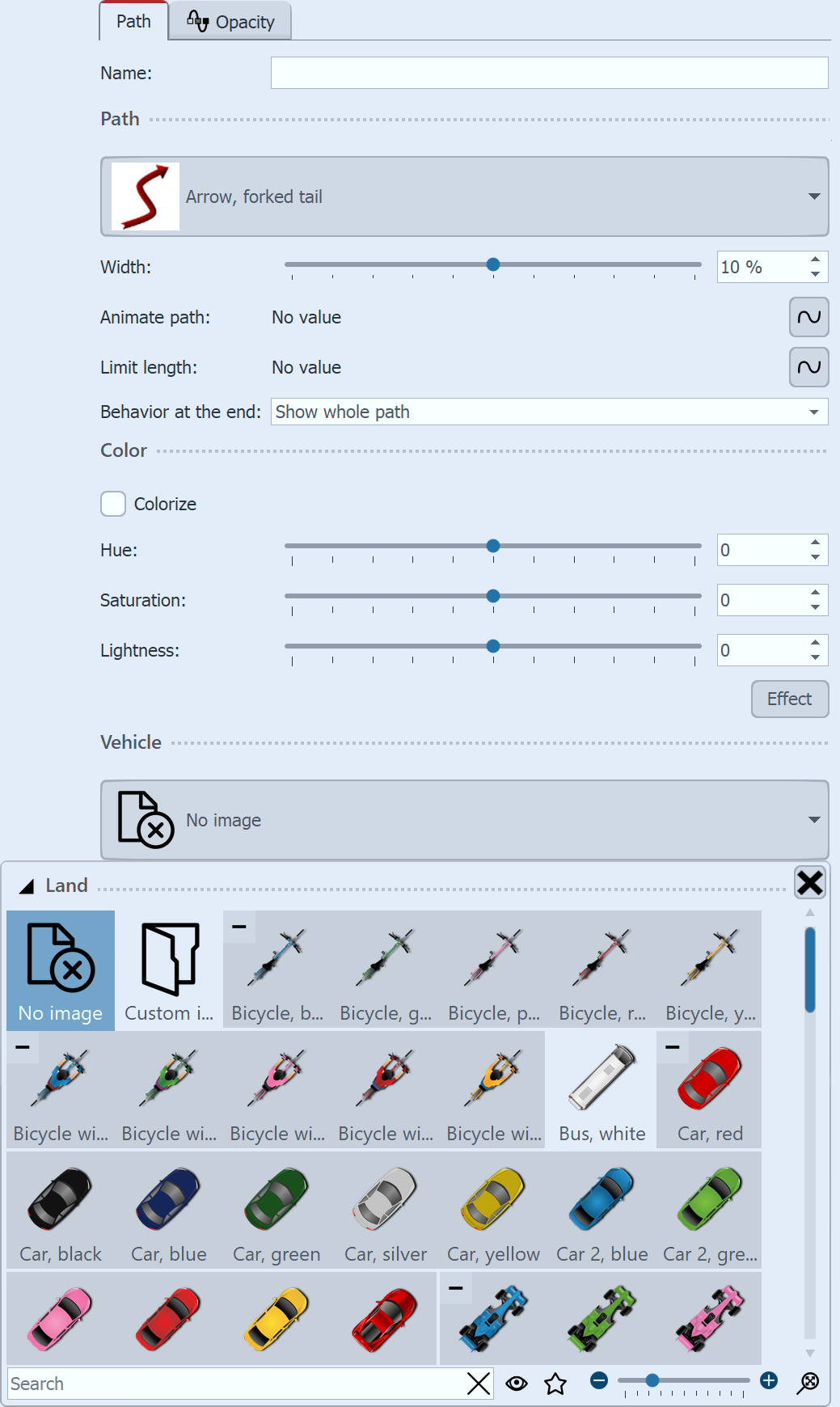Screen dimensions: 840x1407
Task: Pick the Car, yellow vehicle
Action: pos(494,1211)
